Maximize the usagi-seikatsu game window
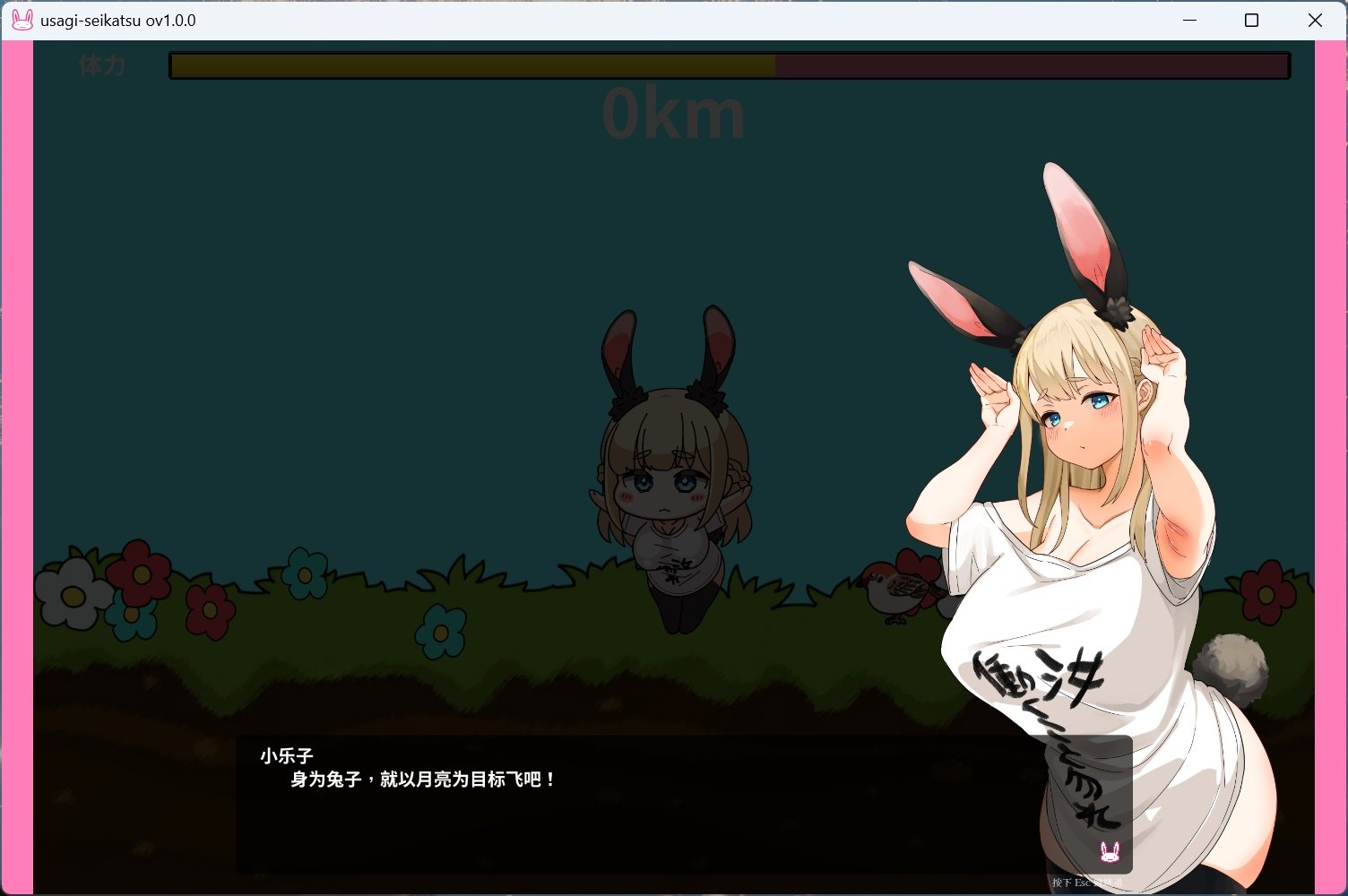The image size is (1348, 896). (x=1252, y=20)
